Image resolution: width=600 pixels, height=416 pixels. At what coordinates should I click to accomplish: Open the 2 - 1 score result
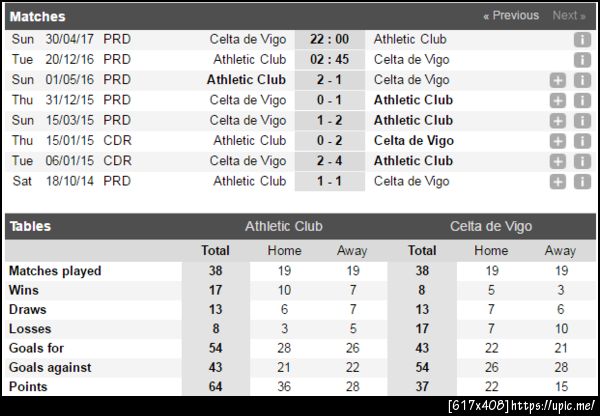click(x=329, y=80)
